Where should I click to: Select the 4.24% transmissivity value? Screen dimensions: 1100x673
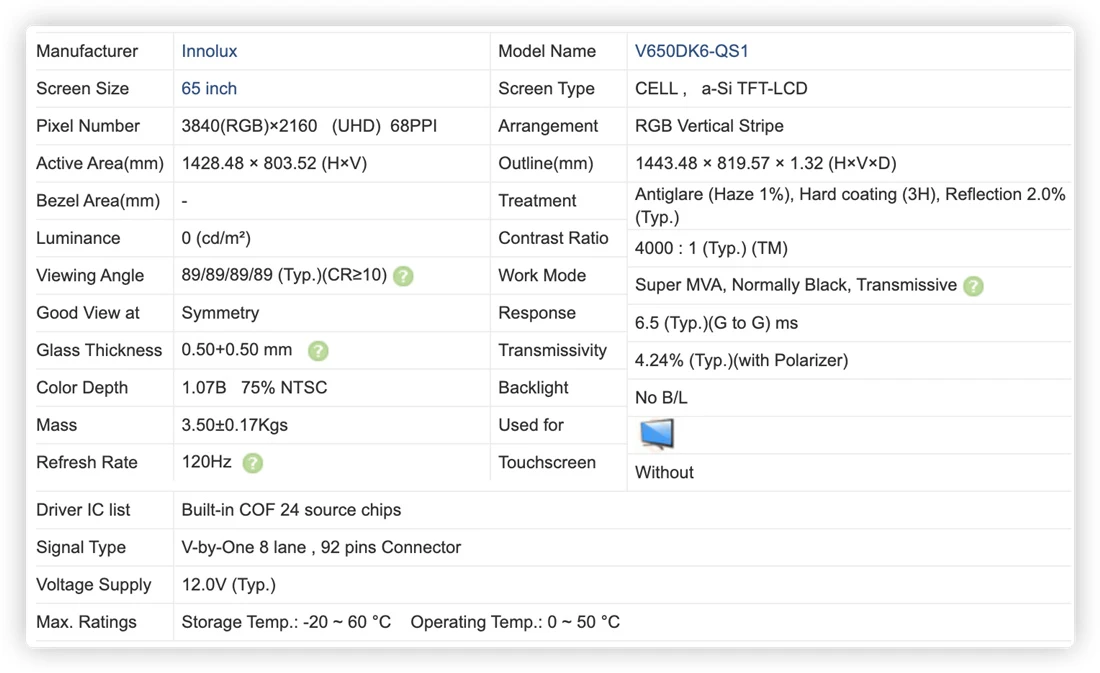pos(741,360)
